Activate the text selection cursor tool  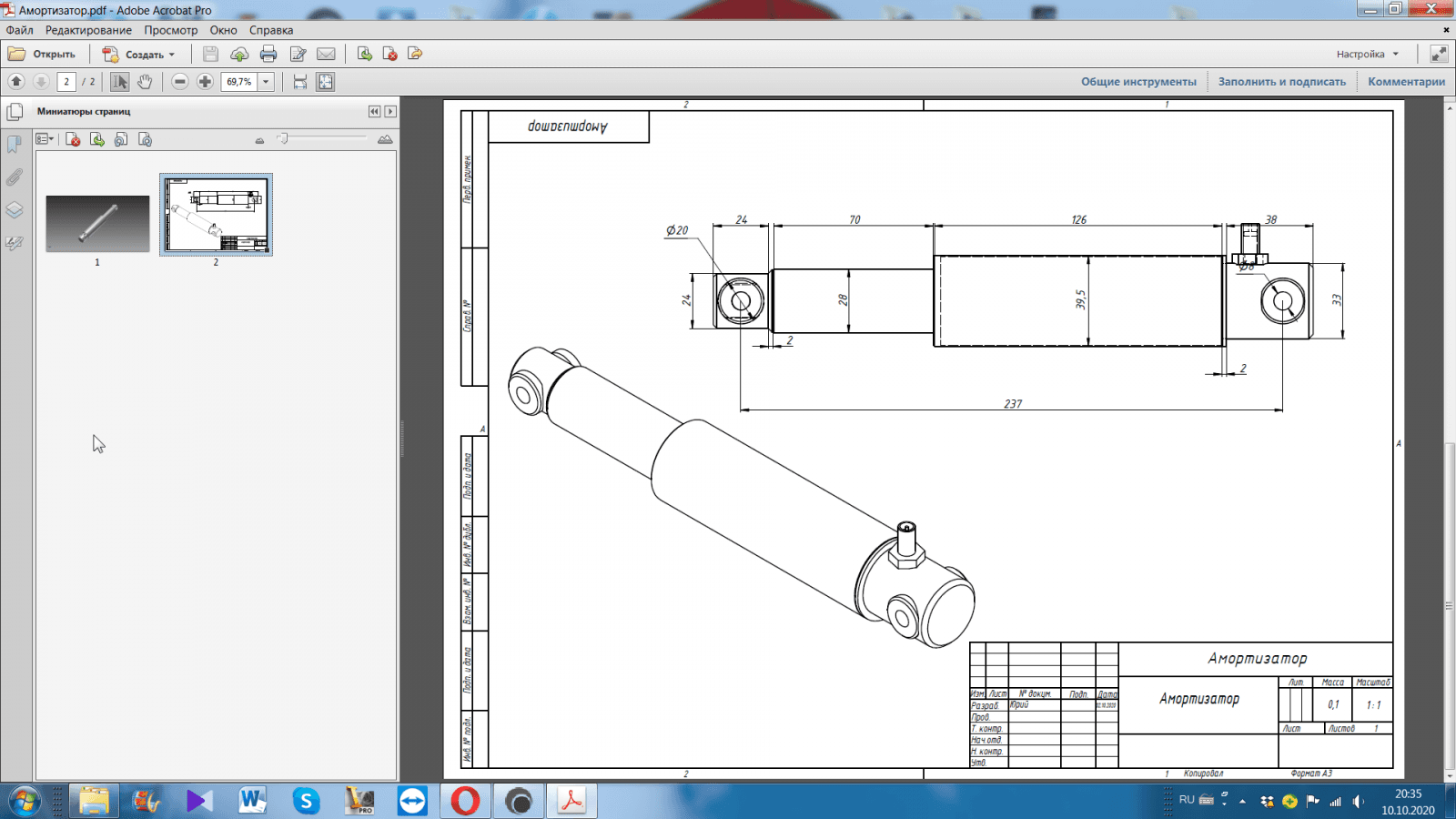pyautogui.click(x=119, y=82)
